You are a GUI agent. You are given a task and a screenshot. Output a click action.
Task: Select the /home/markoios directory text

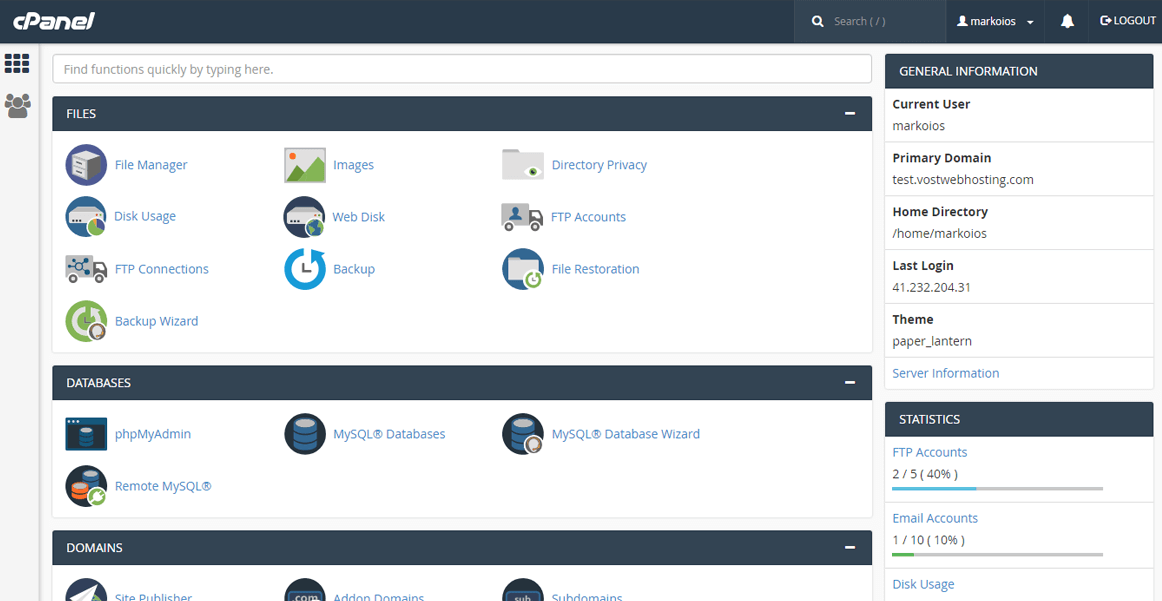coord(939,233)
